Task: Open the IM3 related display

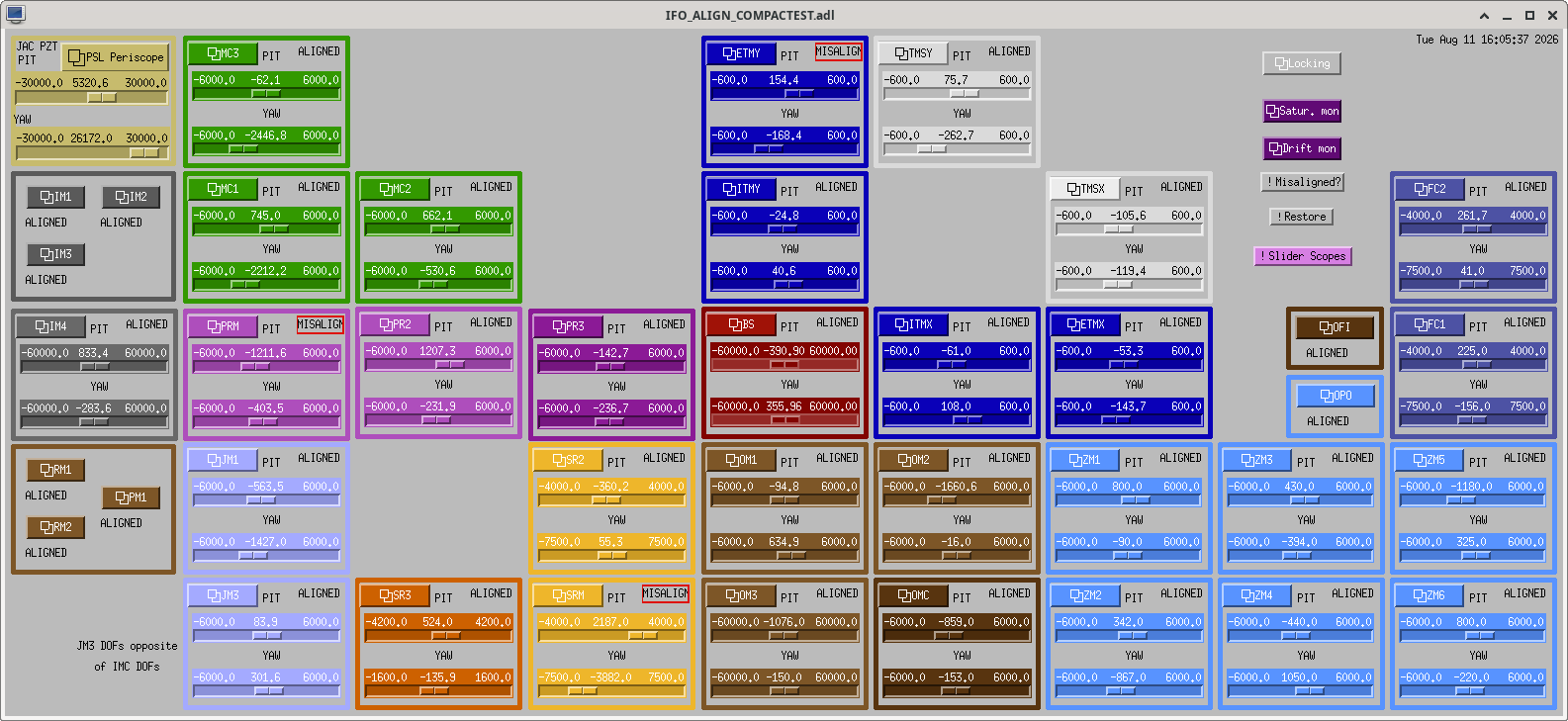Action: pyautogui.click(x=55, y=254)
